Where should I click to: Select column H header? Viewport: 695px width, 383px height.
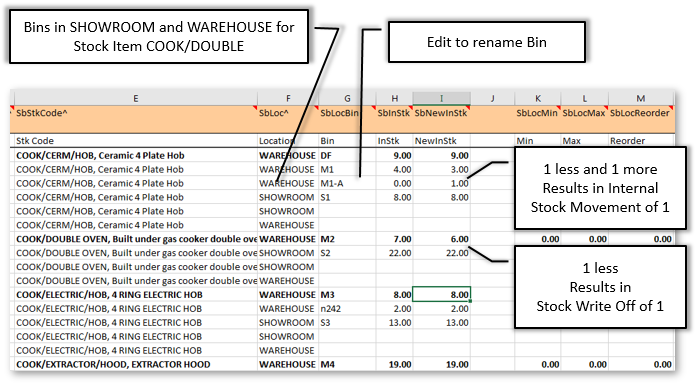pos(394,98)
